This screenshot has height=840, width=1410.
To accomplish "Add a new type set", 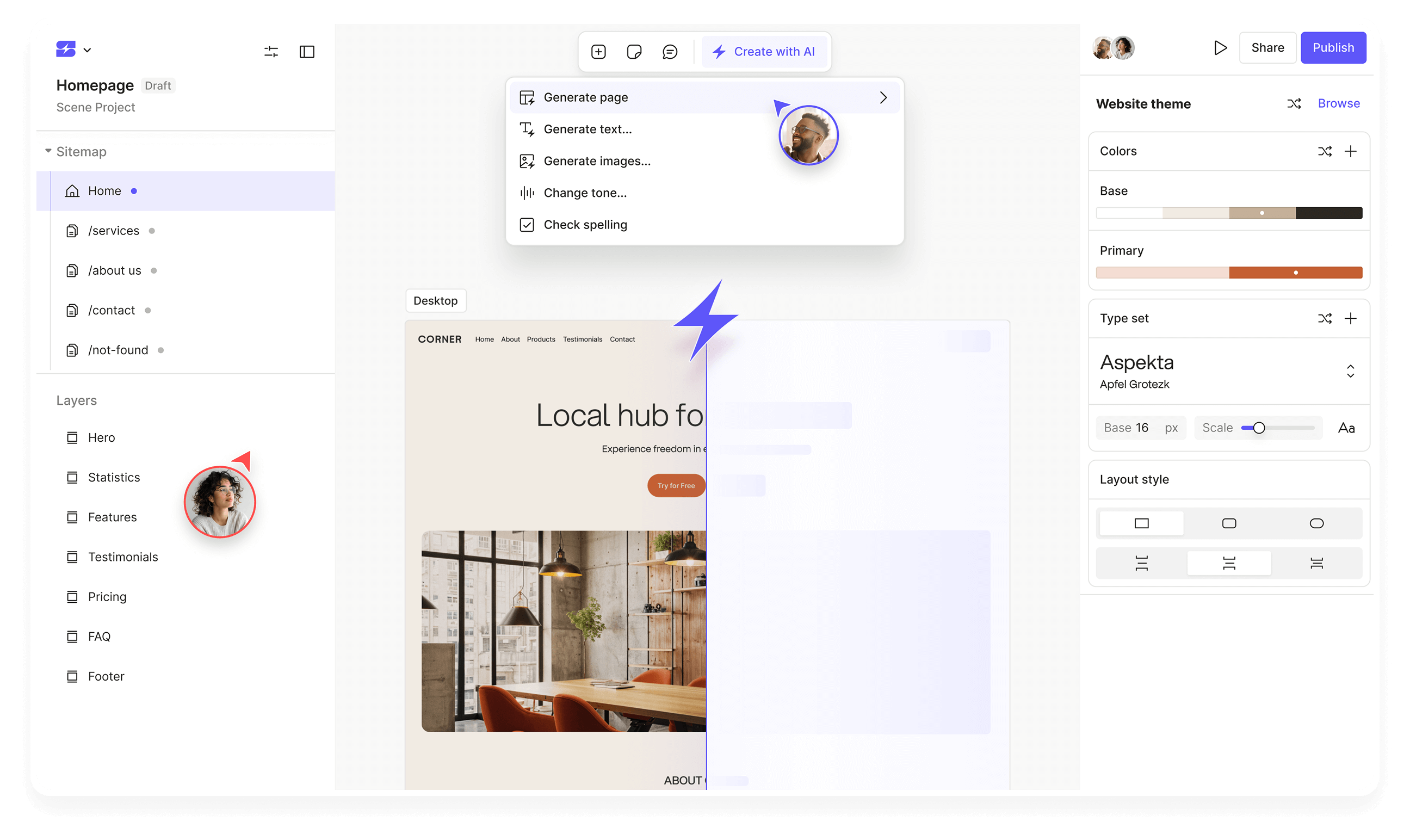I will [1350, 318].
